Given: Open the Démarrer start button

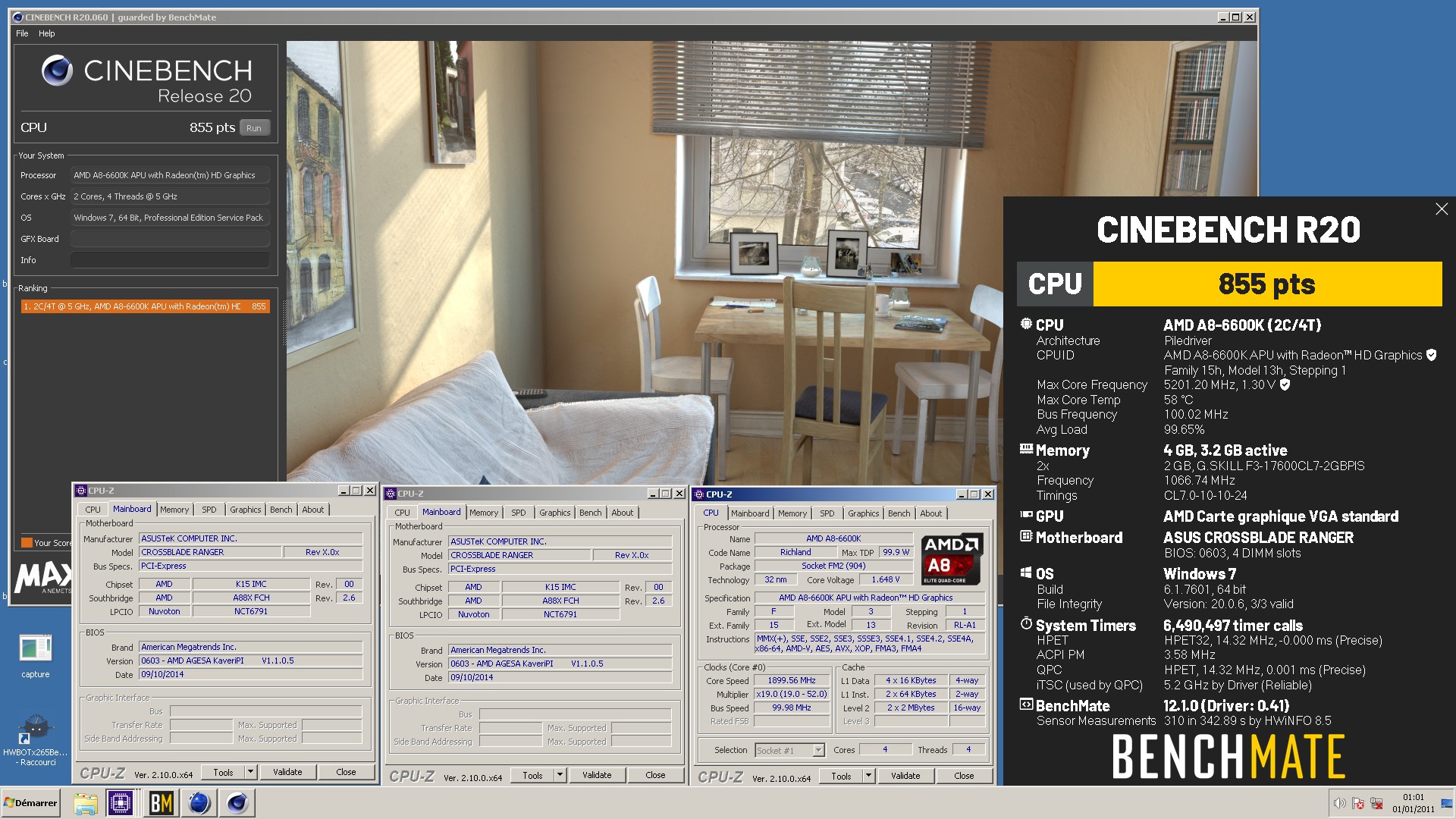Looking at the screenshot, I should pyautogui.click(x=30, y=803).
